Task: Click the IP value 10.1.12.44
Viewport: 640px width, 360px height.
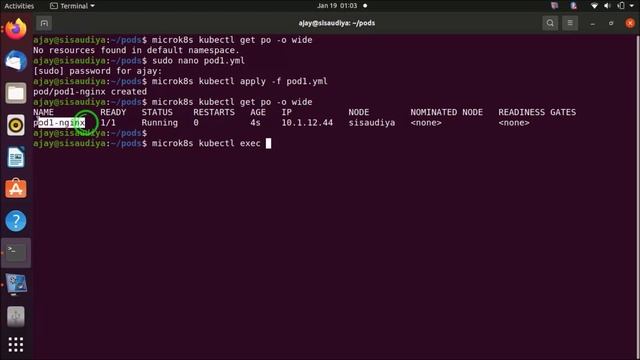Action: (307, 122)
